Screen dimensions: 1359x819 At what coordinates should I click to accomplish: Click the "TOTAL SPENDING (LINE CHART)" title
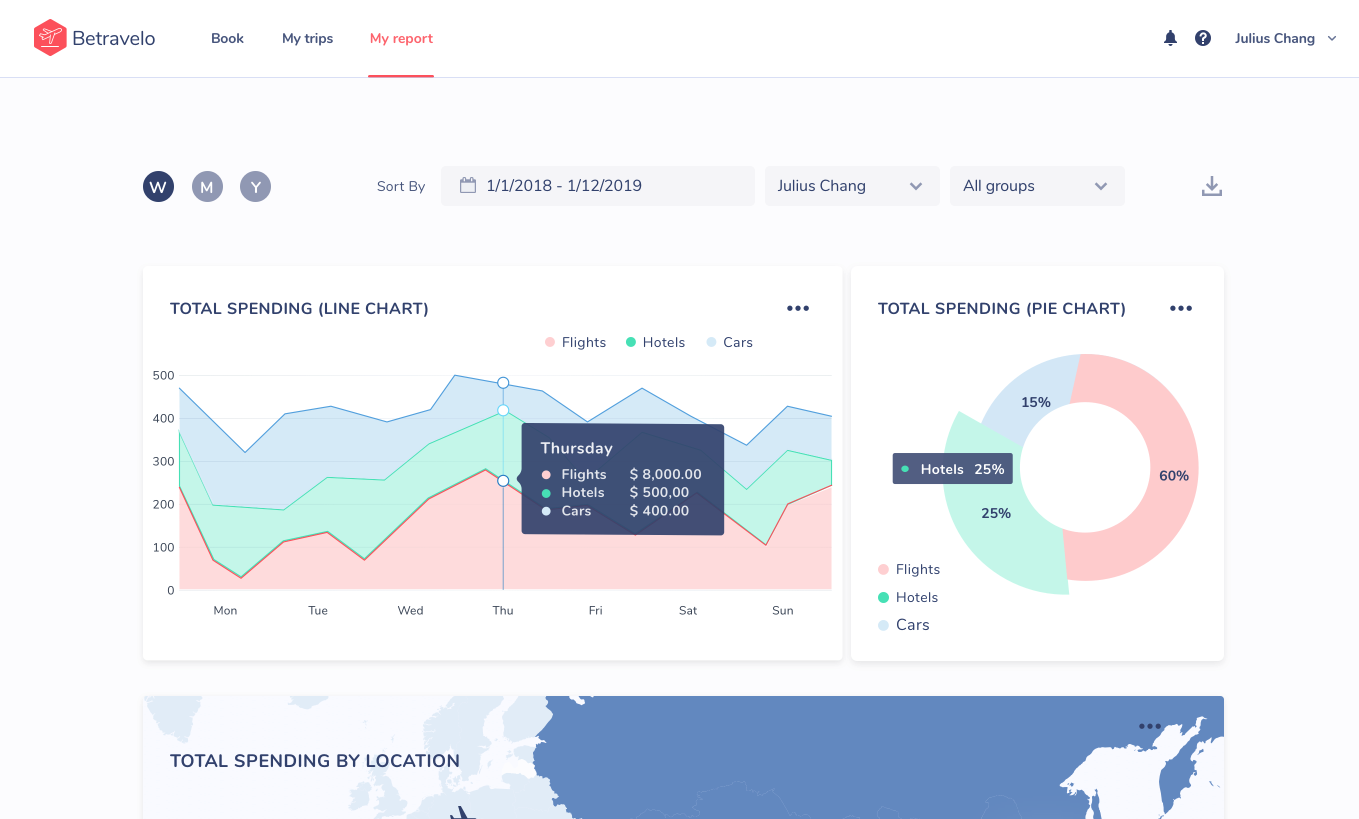(x=299, y=309)
